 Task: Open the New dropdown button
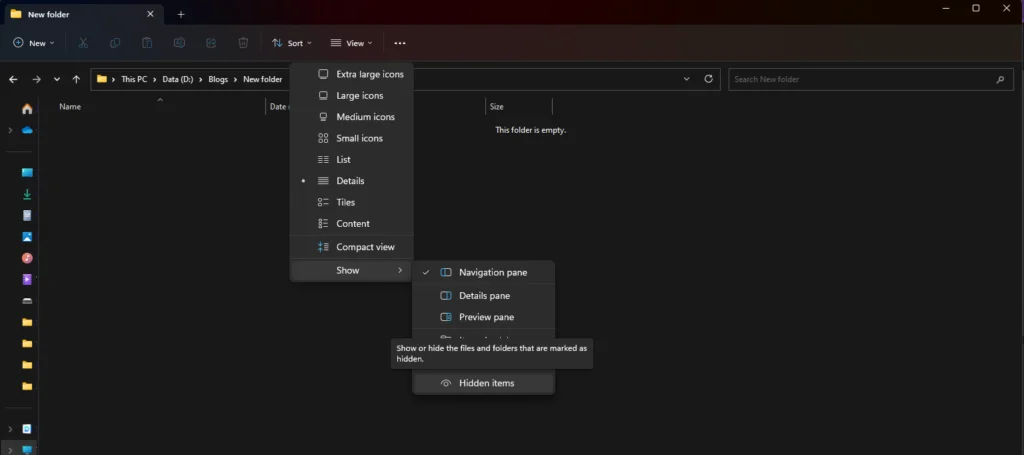[34, 43]
